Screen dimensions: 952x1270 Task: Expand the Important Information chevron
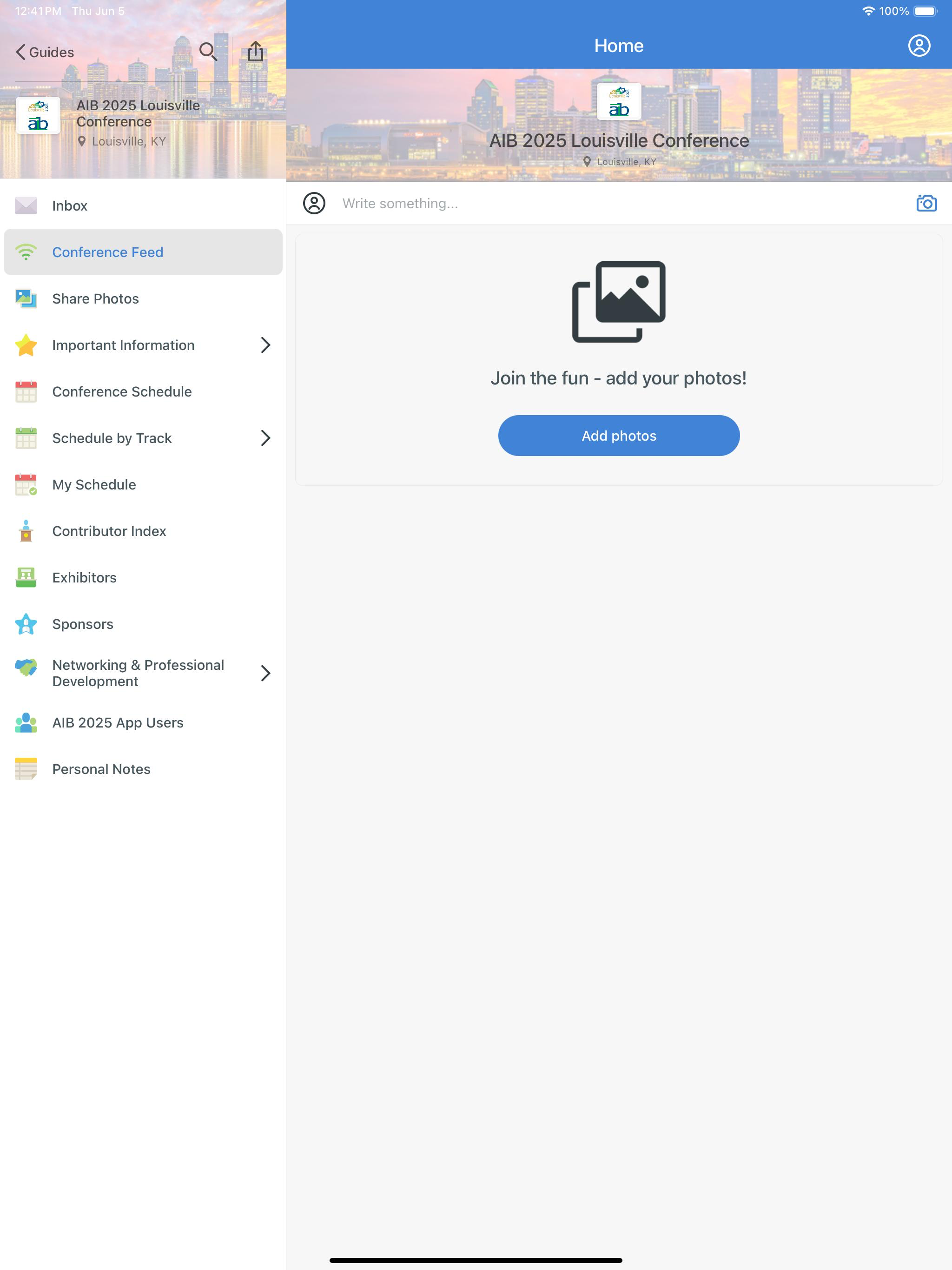[265, 345]
